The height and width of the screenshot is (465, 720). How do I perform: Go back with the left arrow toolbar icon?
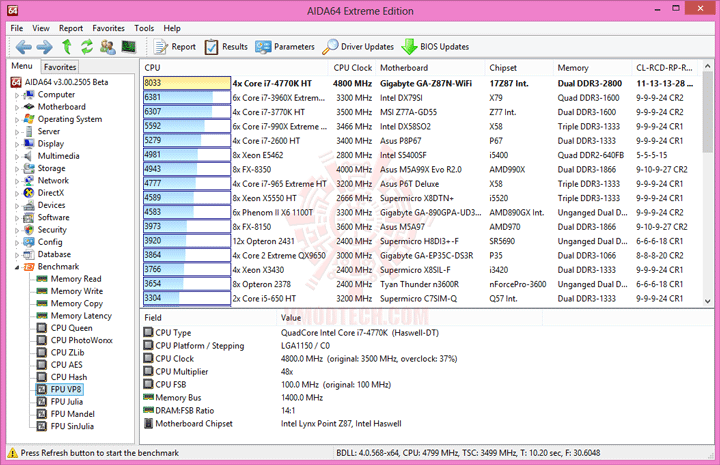23,47
